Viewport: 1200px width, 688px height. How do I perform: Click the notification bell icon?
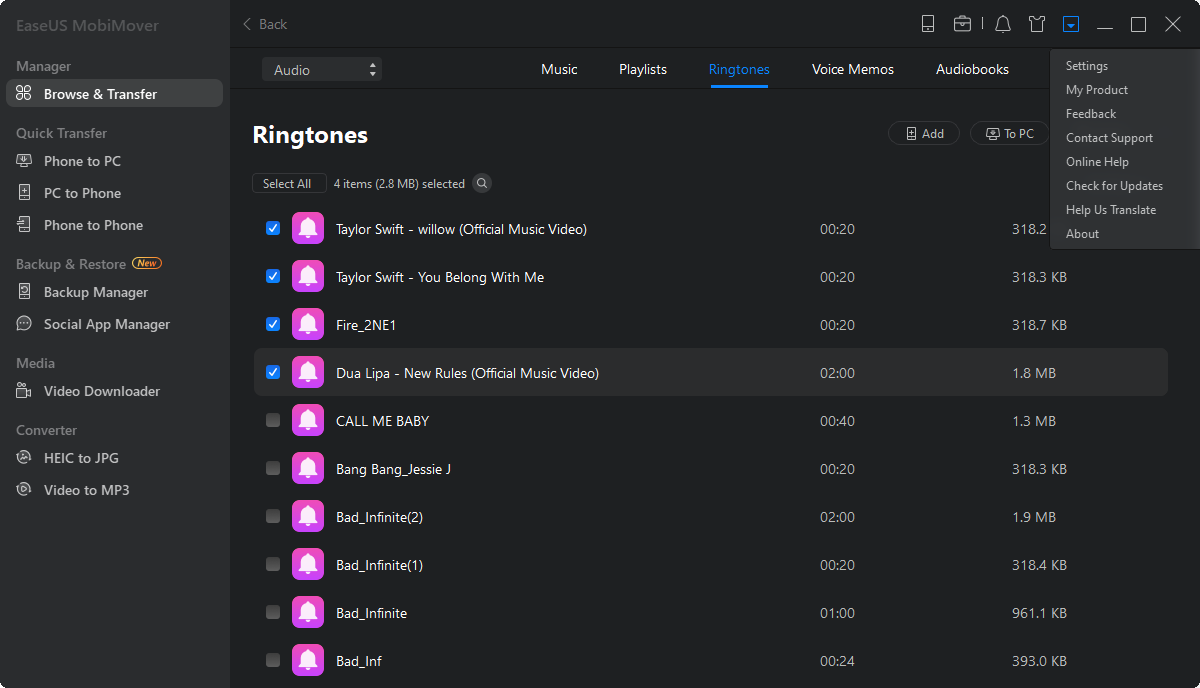tap(1002, 23)
